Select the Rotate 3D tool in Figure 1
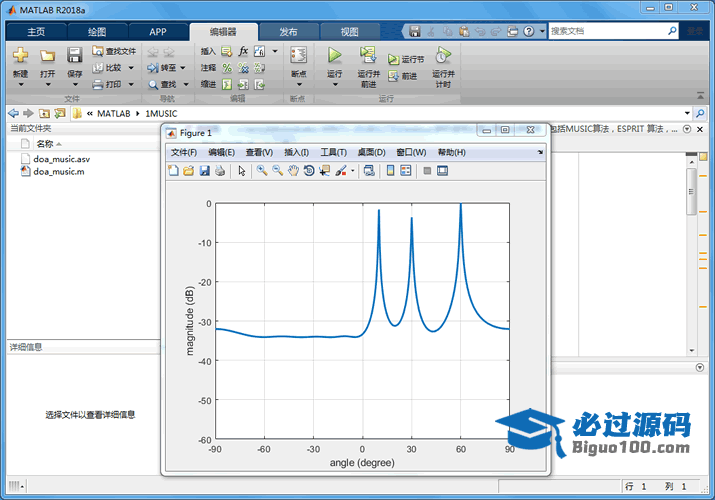The image size is (715, 500). [x=309, y=170]
